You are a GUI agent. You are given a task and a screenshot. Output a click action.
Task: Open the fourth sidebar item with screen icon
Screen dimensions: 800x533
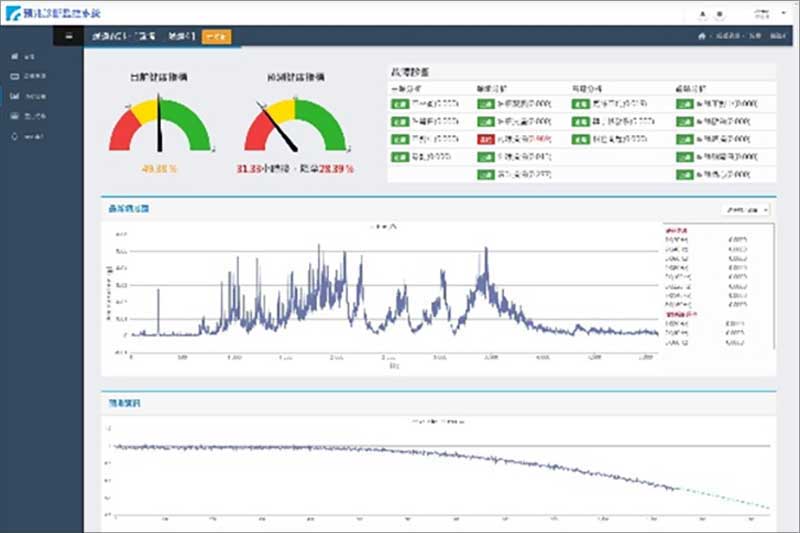[28, 116]
